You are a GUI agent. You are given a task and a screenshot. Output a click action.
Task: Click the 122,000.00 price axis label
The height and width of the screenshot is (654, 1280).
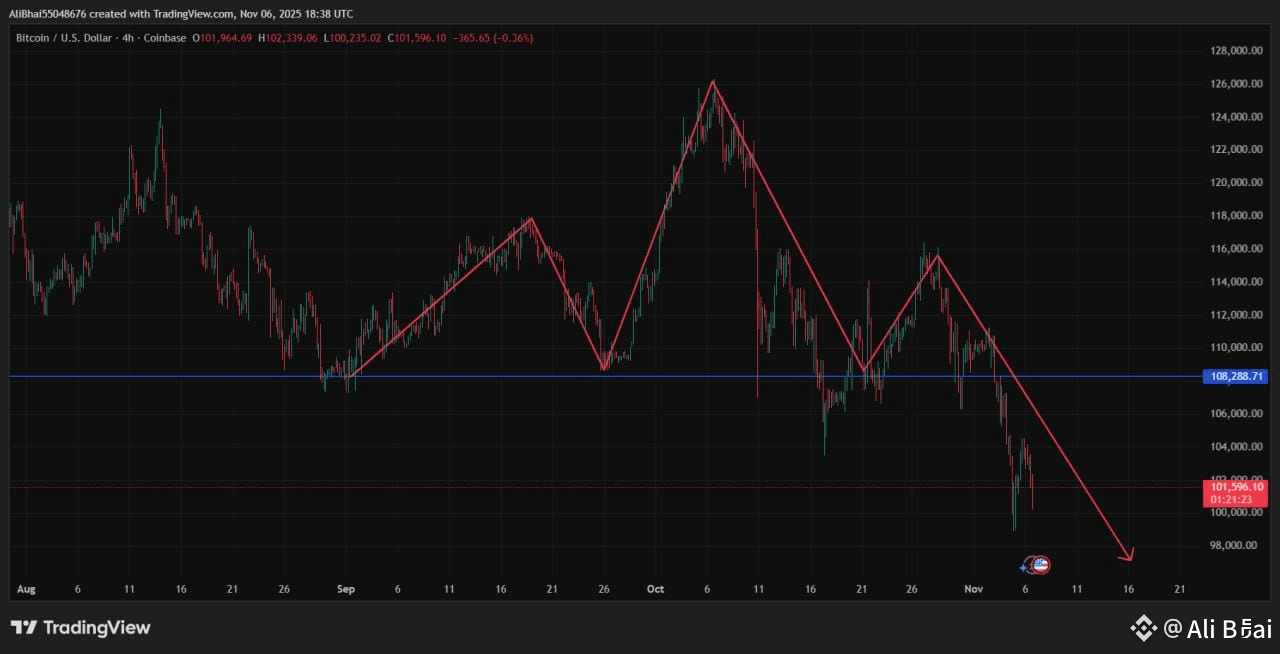tap(1236, 150)
